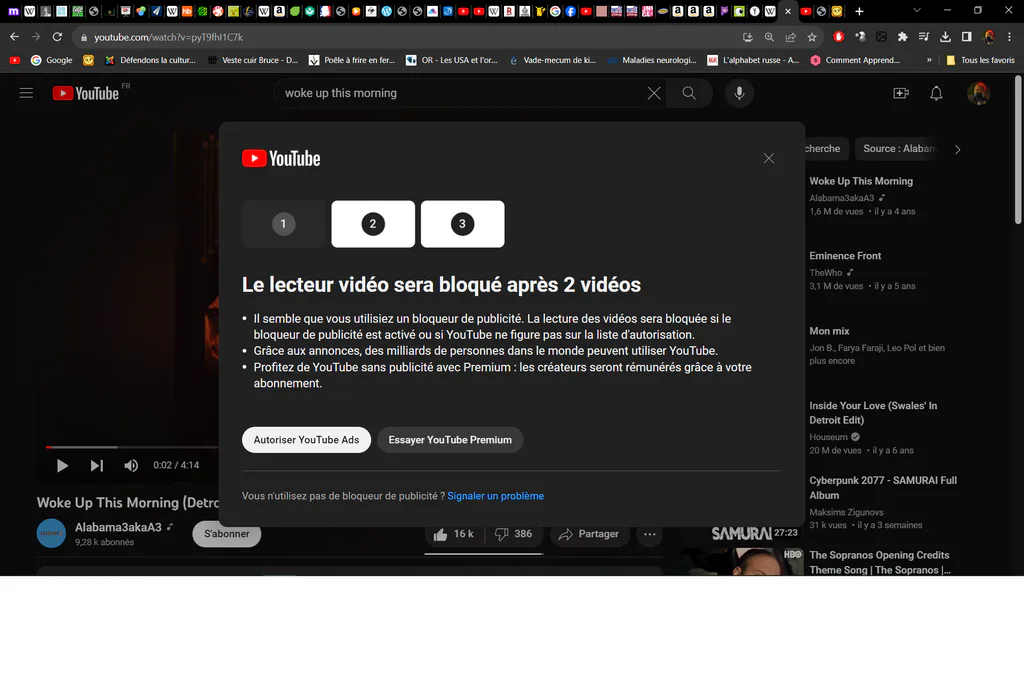Seek using the video progress bar

(132, 447)
